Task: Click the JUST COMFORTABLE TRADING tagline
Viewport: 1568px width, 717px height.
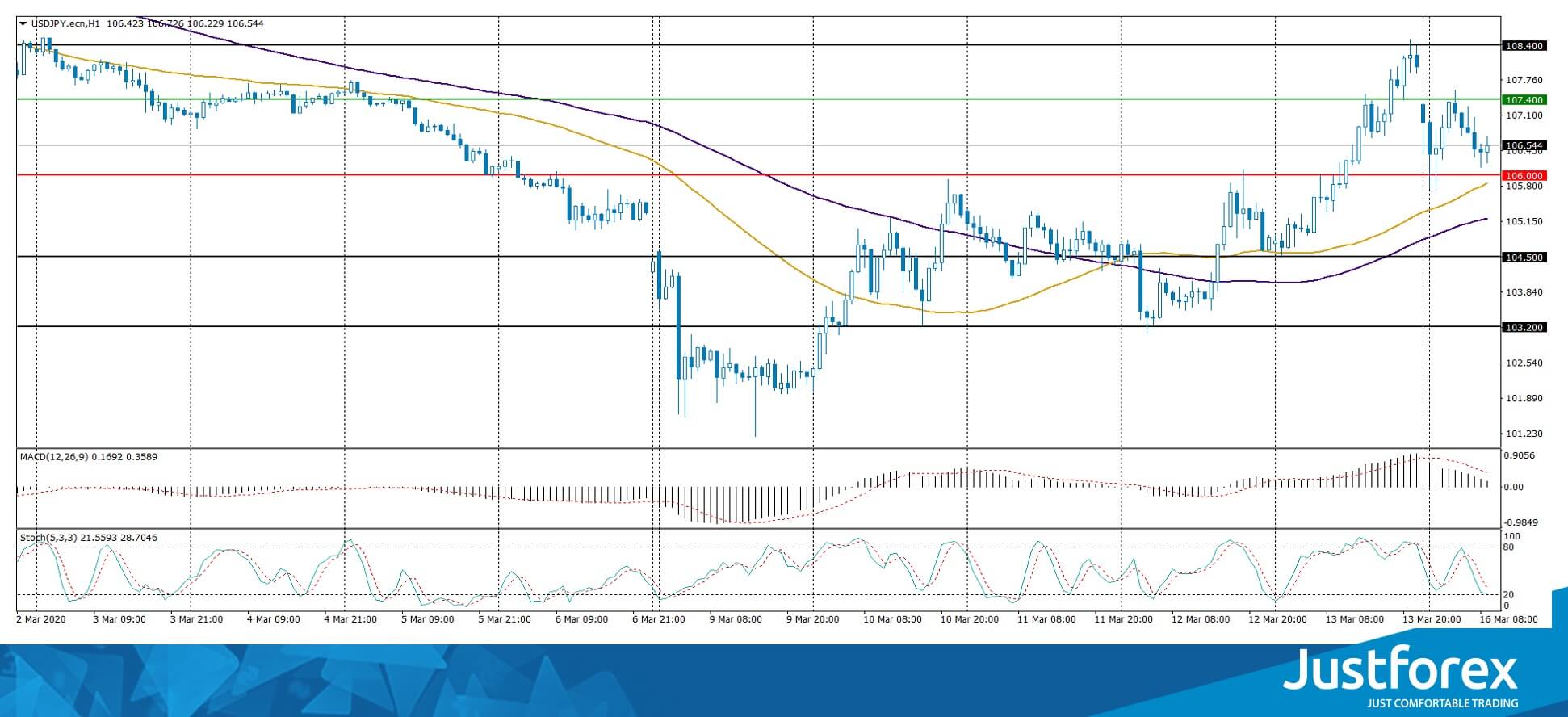Action: coord(1443,703)
